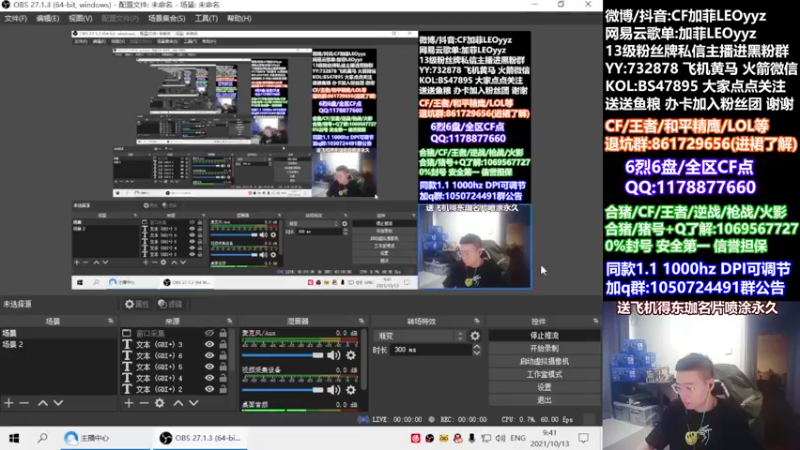This screenshot has width=800, height=450.
Task: Move the scene down in the list
Action: click(58, 403)
